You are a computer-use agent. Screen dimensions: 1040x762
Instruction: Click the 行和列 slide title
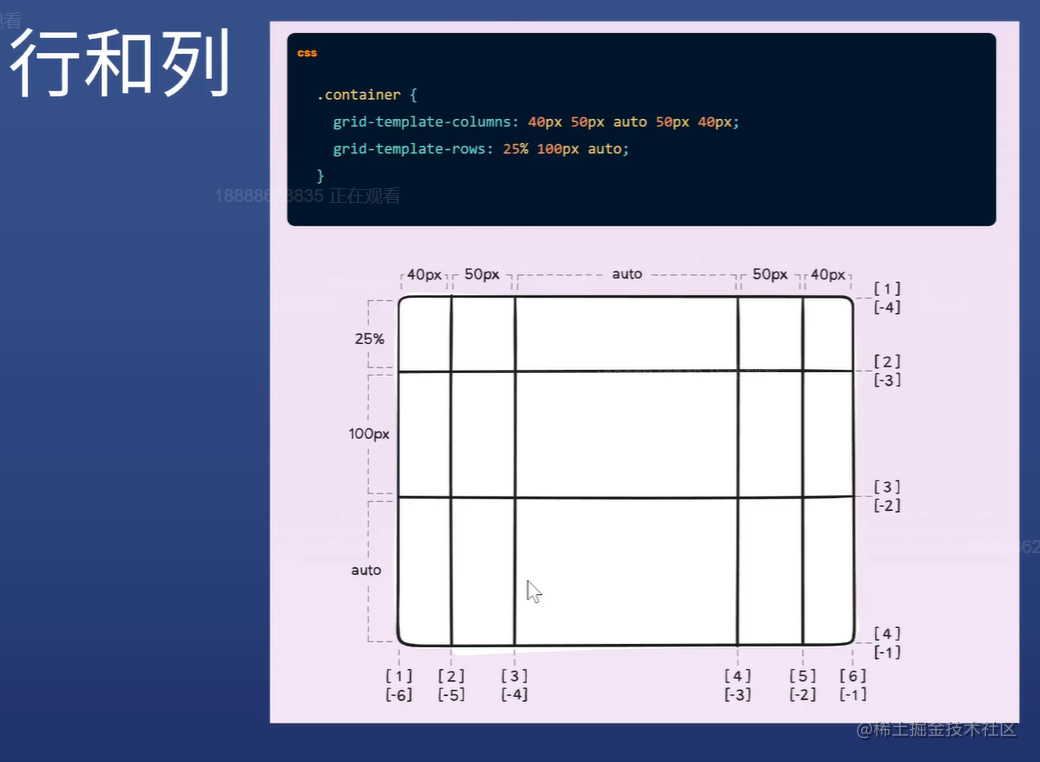120,62
